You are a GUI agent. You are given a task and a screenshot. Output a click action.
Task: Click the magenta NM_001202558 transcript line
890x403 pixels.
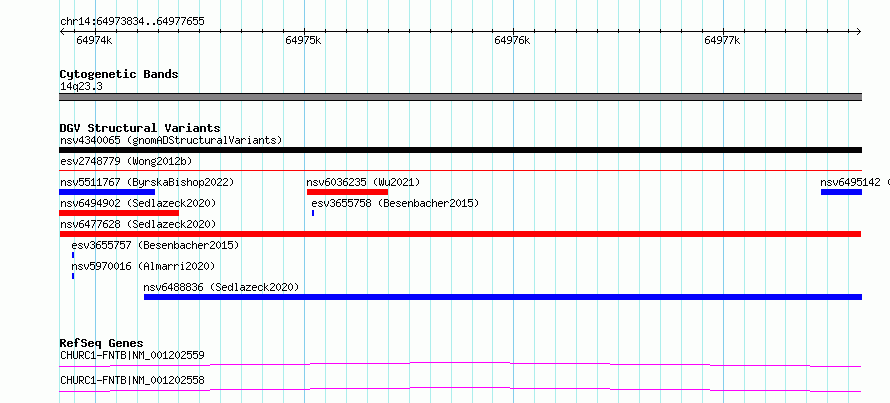pos(460,389)
